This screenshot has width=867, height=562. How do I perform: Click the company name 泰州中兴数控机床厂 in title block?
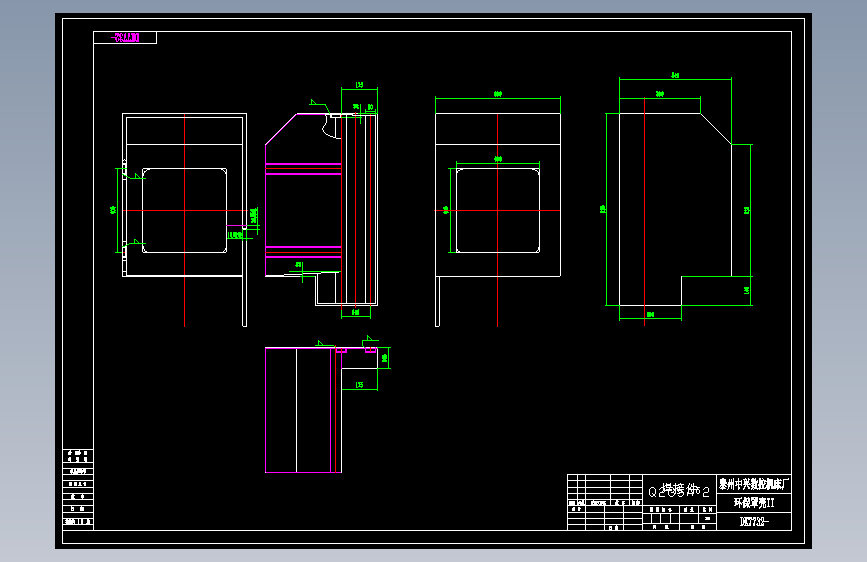tap(753, 485)
